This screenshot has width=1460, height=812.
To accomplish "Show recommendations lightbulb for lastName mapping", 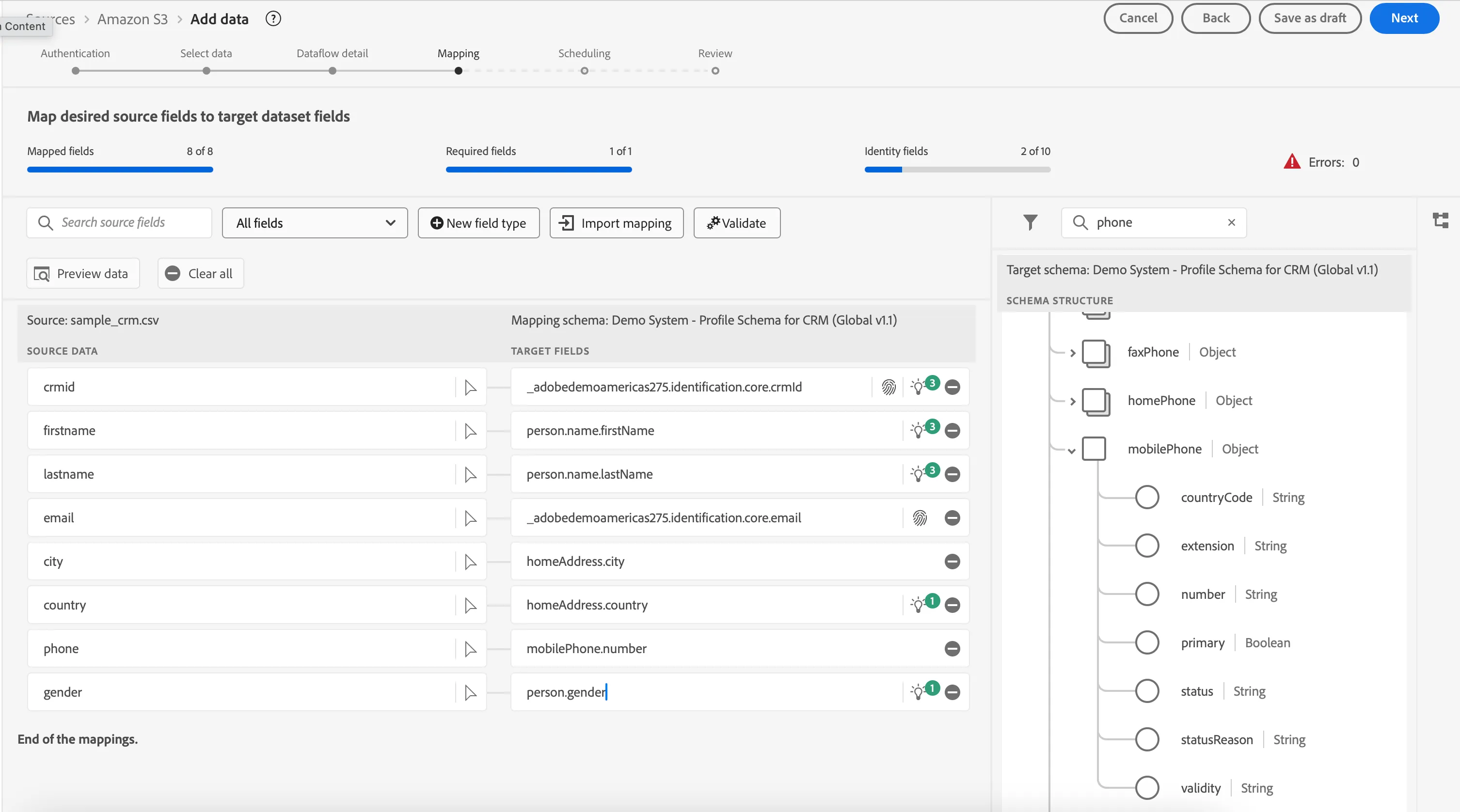I will pyautogui.click(x=918, y=474).
